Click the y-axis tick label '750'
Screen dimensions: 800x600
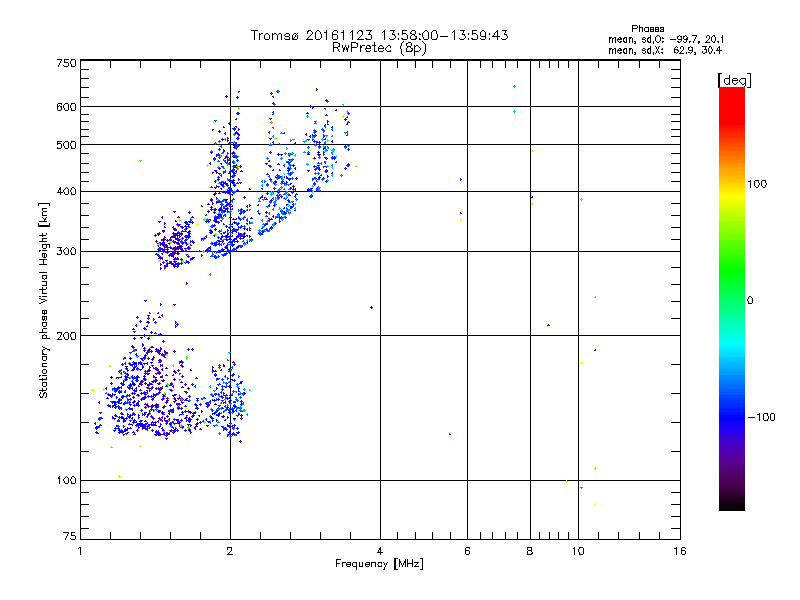[x=66, y=63]
